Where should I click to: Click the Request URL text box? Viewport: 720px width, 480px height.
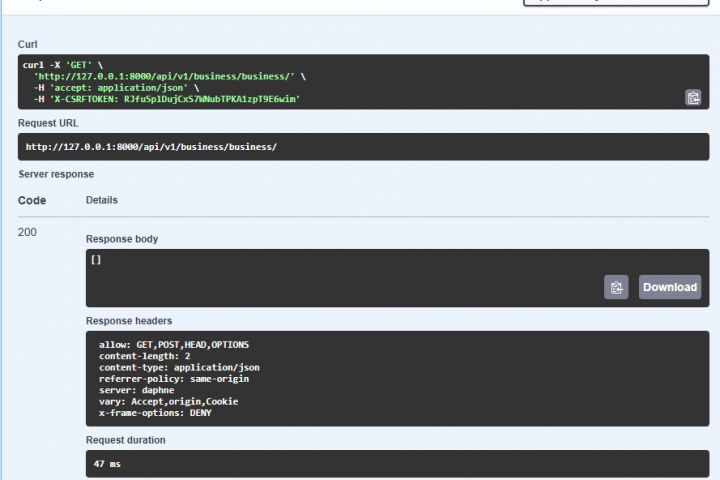coord(363,147)
